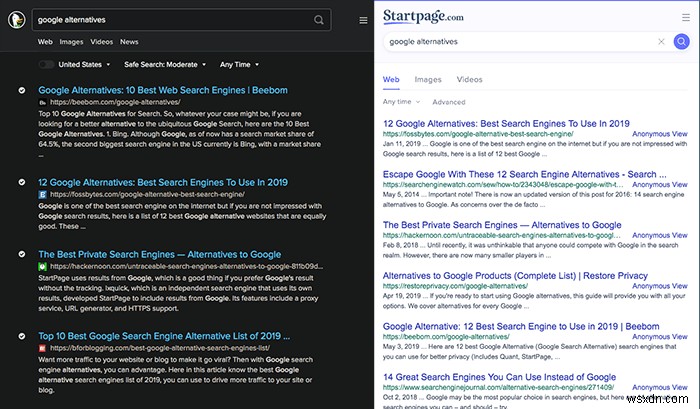Click the Startpage.com logo
The width and height of the screenshot is (700, 409).
tap(423, 16)
